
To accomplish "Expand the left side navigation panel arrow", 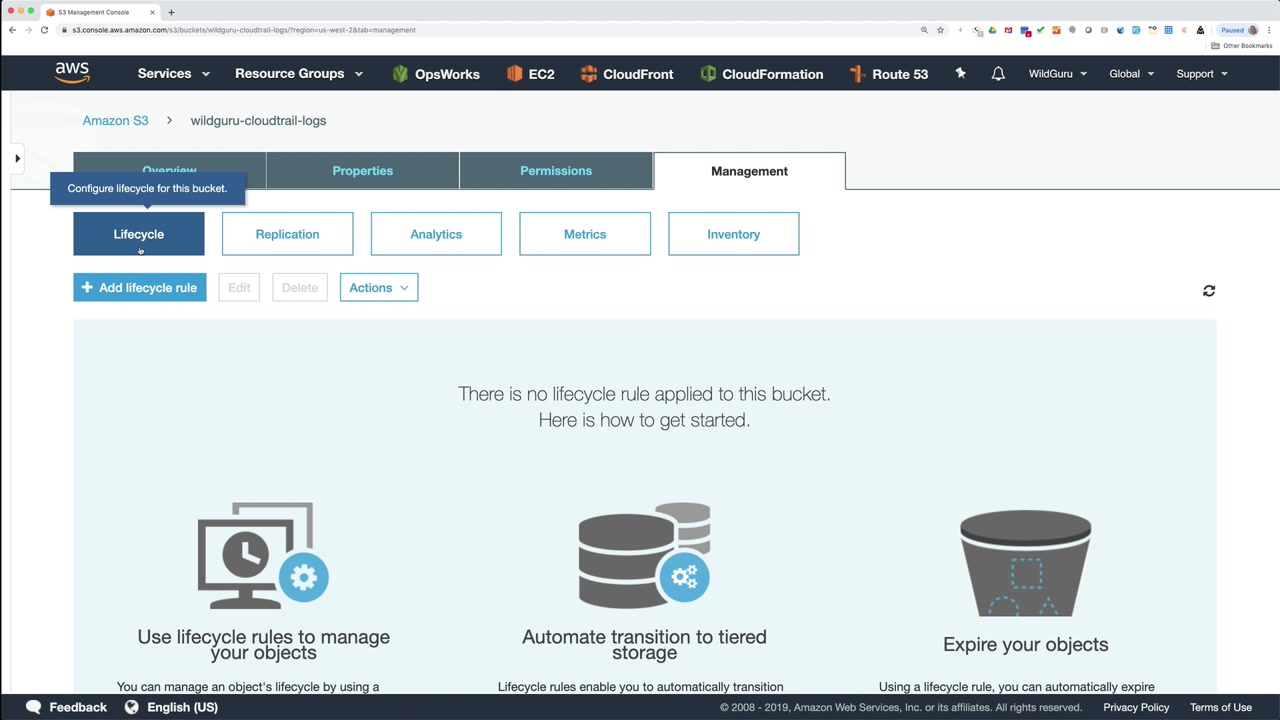I will (17, 158).
